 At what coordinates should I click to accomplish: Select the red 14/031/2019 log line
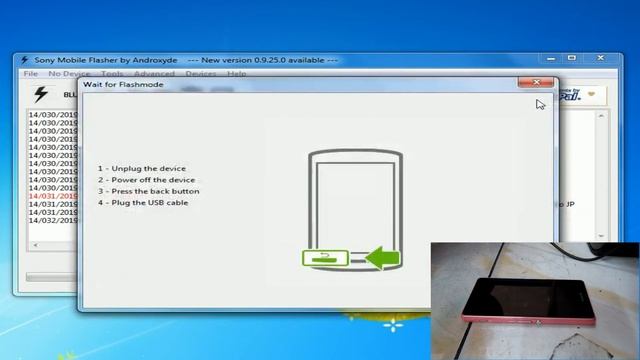pyautogui.click(x=53, y=196)
